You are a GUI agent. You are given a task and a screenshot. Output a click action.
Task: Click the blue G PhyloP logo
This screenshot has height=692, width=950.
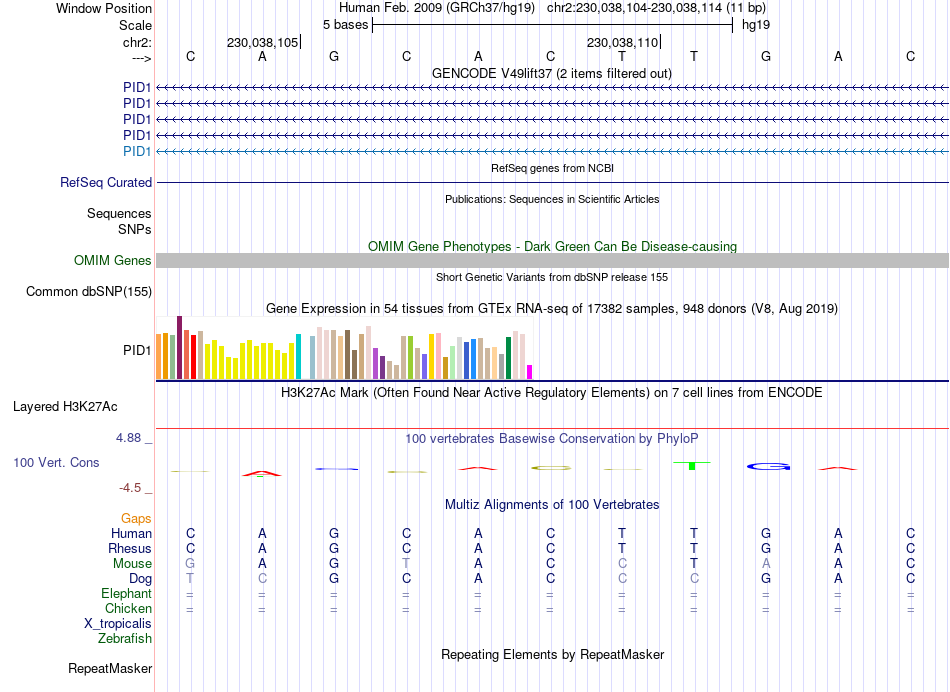coord(768,467)
